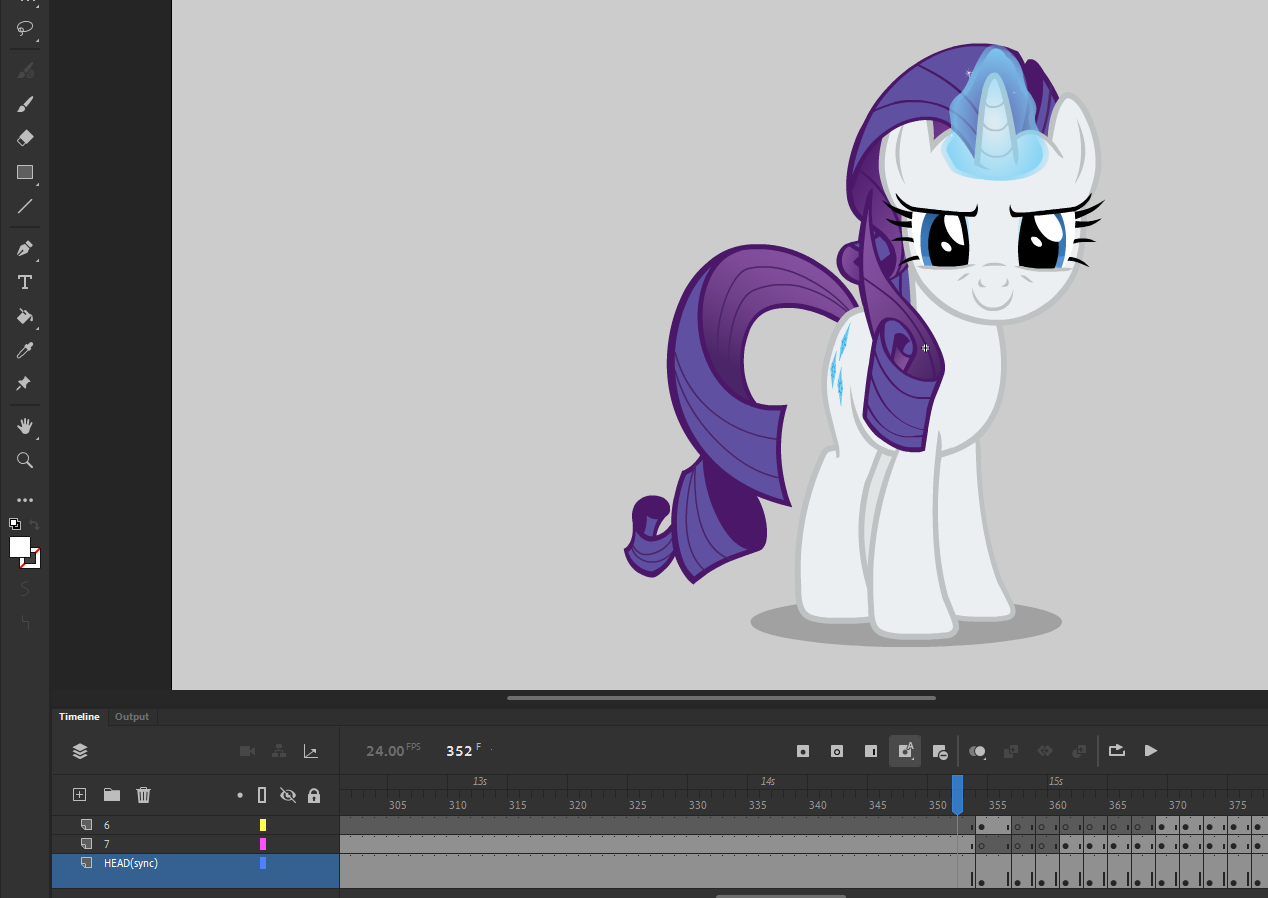Select the Hand tool
The width and height of the screenshot is (1268, 898).
[x=25, y=426]
